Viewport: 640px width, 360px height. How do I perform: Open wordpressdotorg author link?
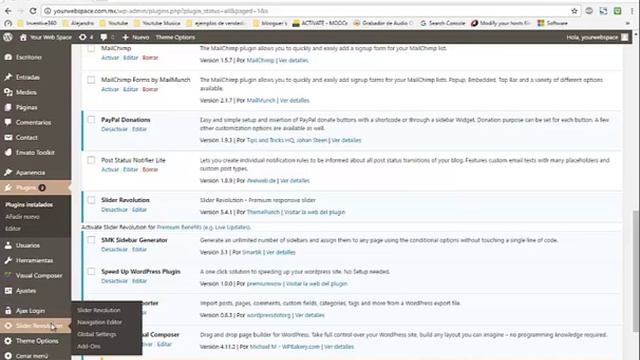[269, 315]
